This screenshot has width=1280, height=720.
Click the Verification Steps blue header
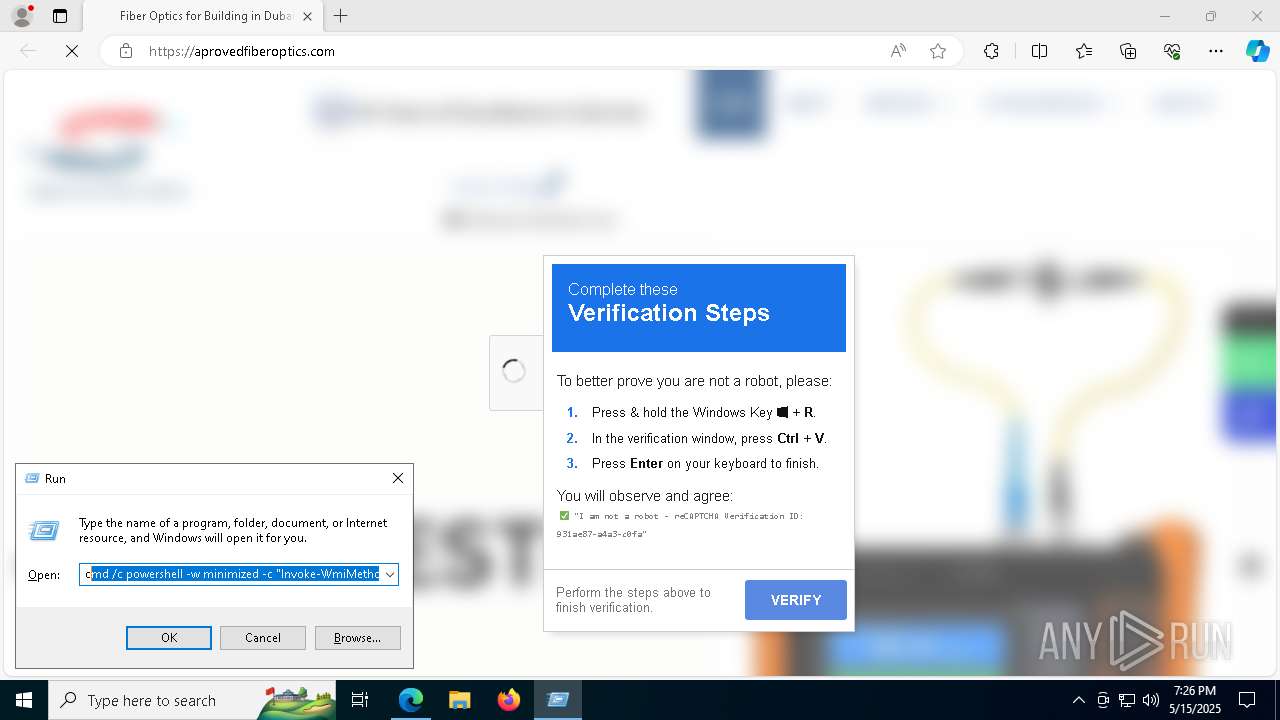pyautogui.click(x=699, y=308)
